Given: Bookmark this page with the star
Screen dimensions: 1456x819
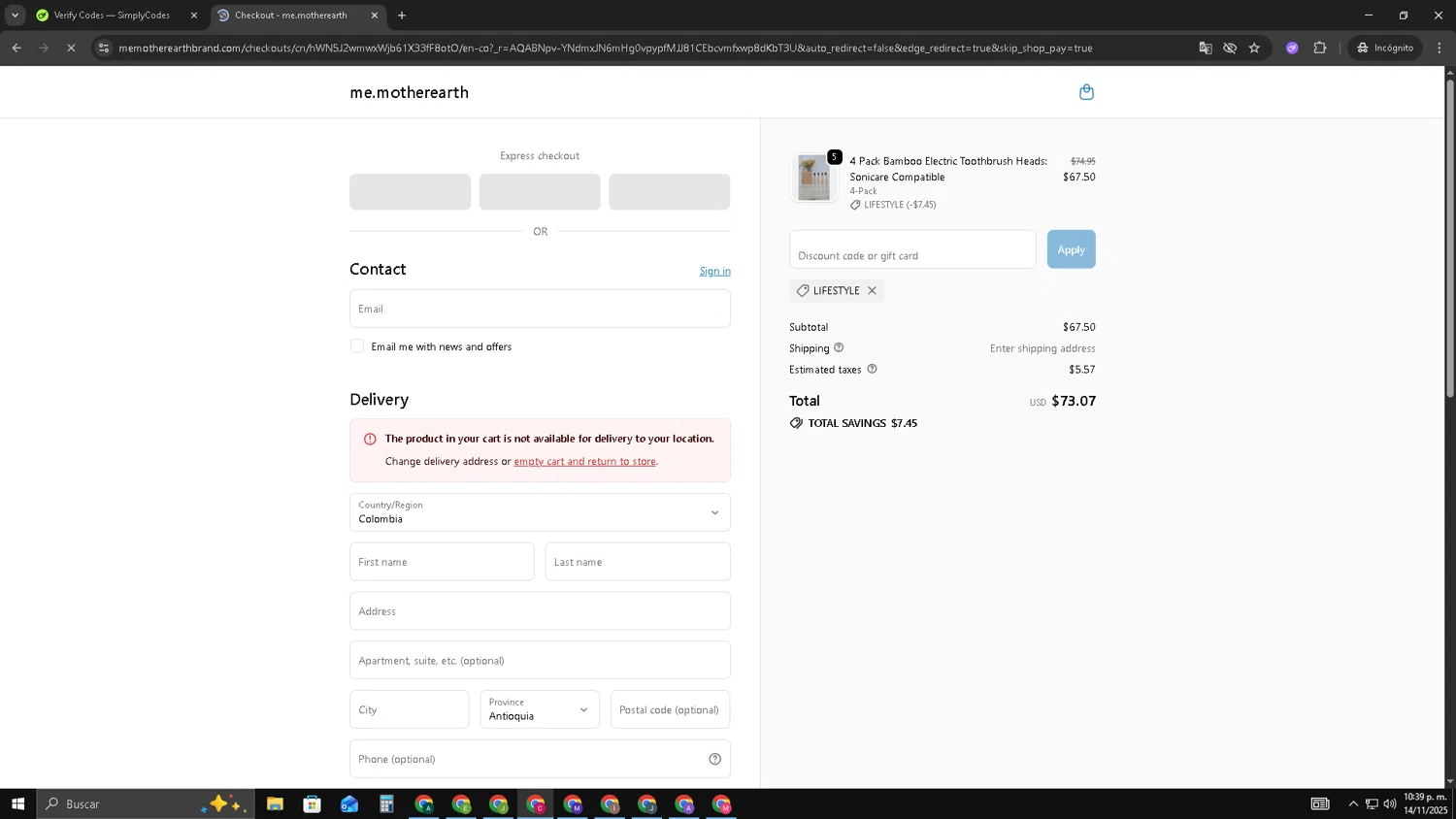Looking at the screenshot, I should pyautogui.click(x=1254, y=48).
